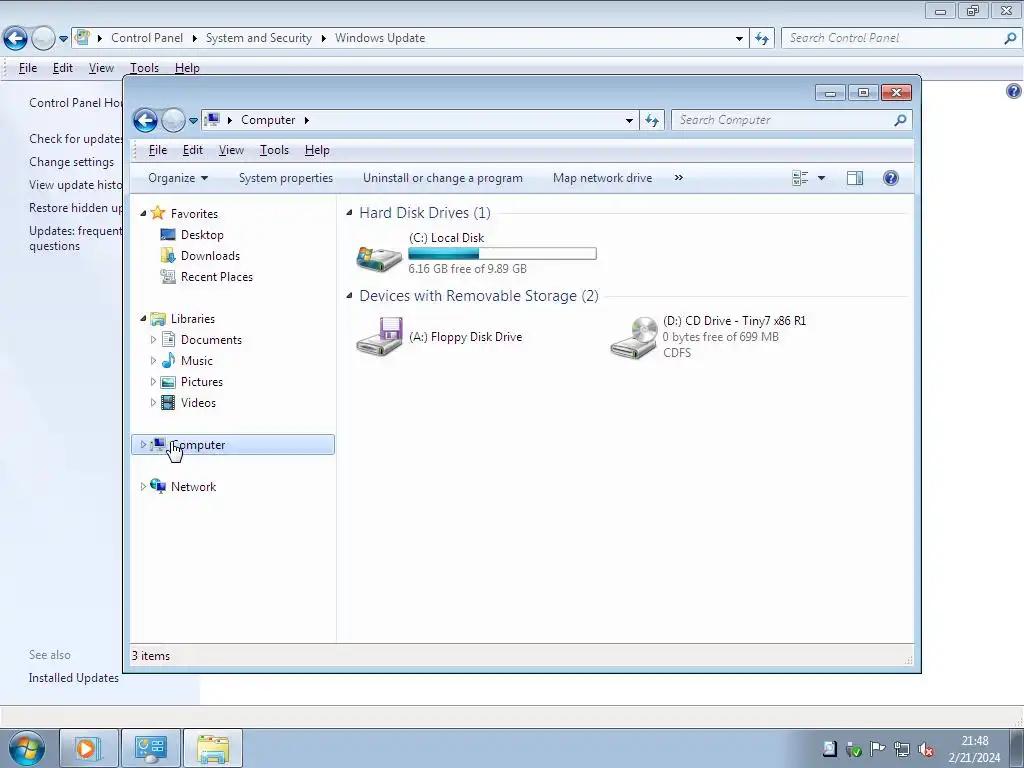This screenshot has width=1024, height=768.
Task: Open Change settings link in Control Panel
Action: click(x=71, y=162)
